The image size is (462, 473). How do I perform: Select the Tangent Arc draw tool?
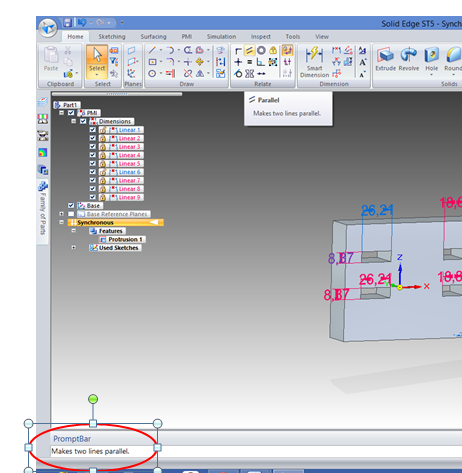tap(170, 50)
